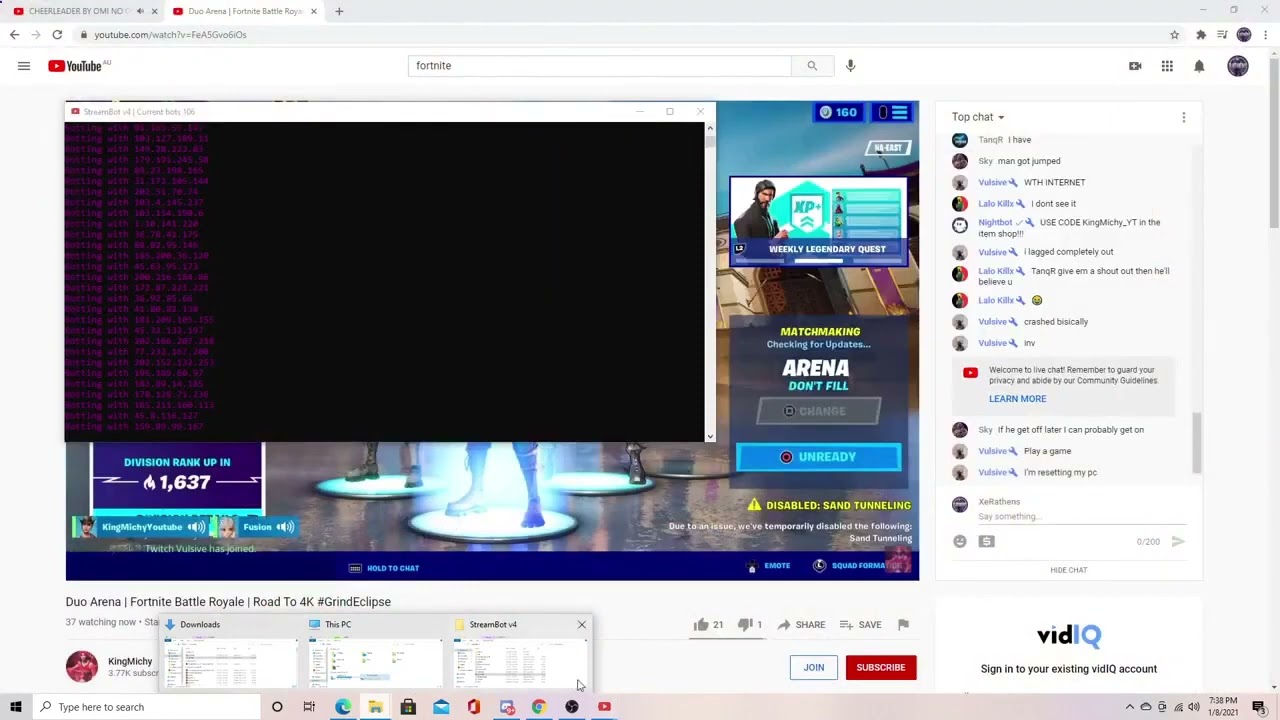This screenshot has height=720, width=1280.
Task: Click the SUBSCRIBE button
Action: (x=880, y=668)
